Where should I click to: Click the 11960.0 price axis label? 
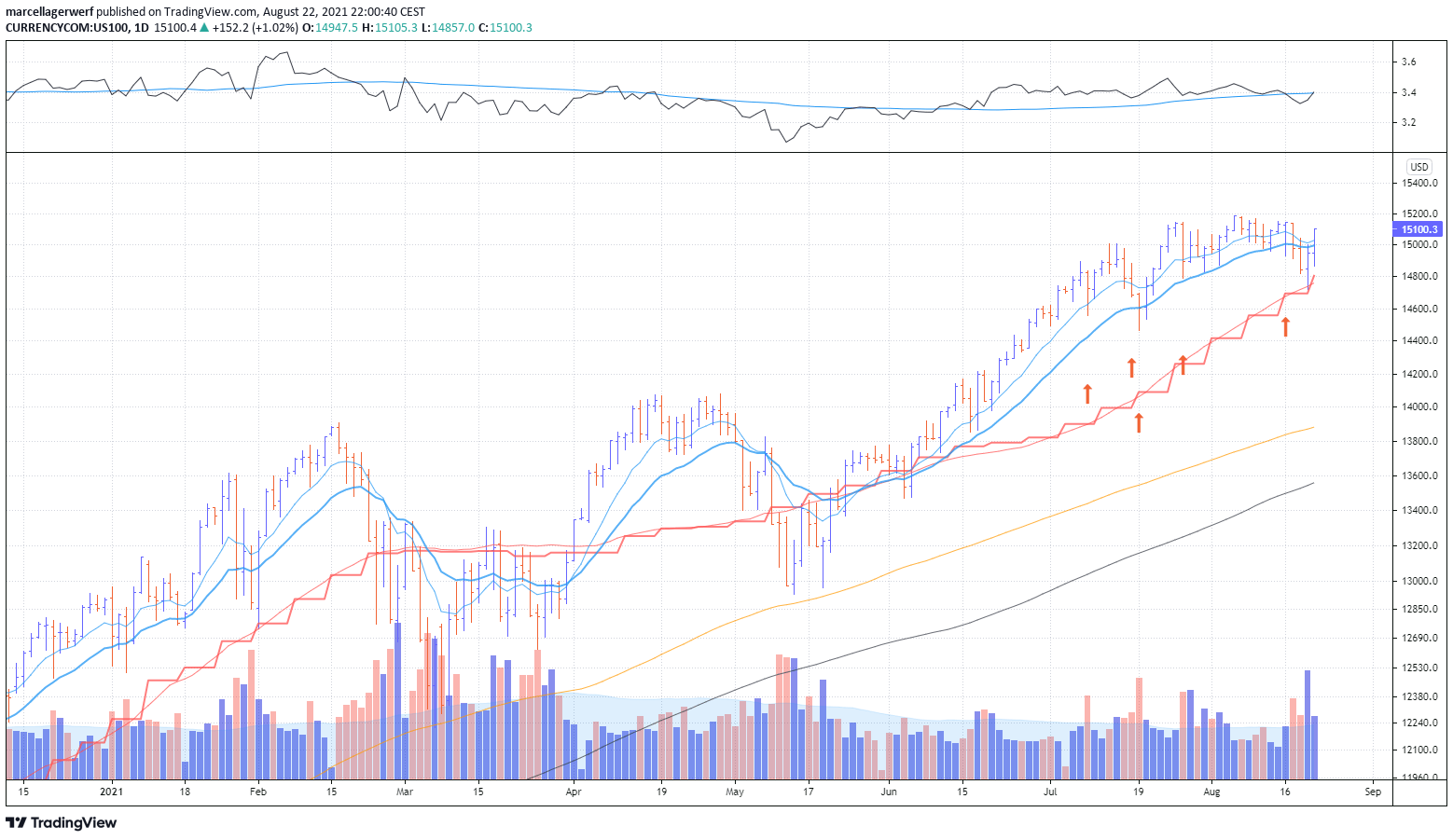(x=1418, y=777)
